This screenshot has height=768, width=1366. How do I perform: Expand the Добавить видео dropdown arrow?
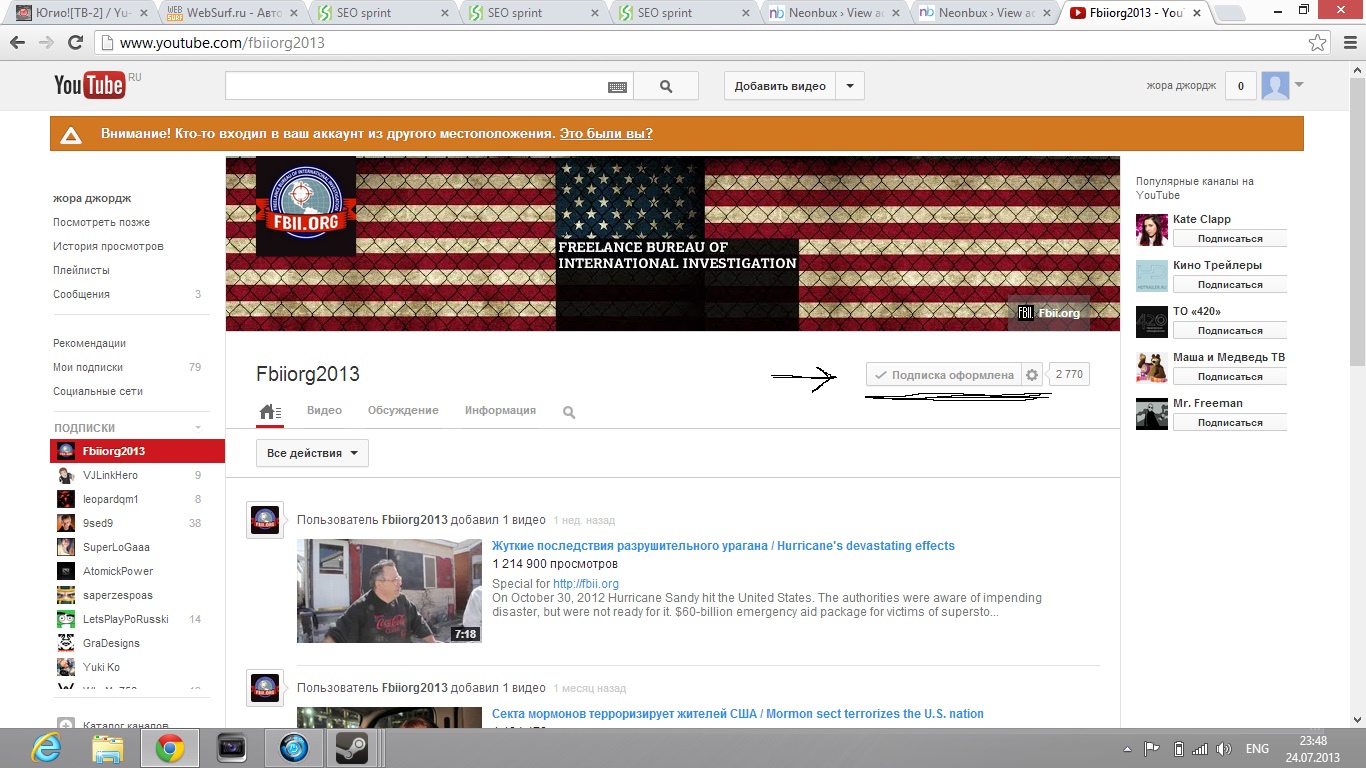850,86
